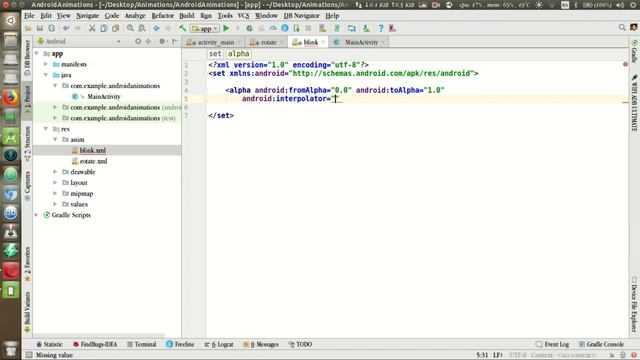Open the TODO tool window
The width and height of the screenshot is (640, 360).
300,344
